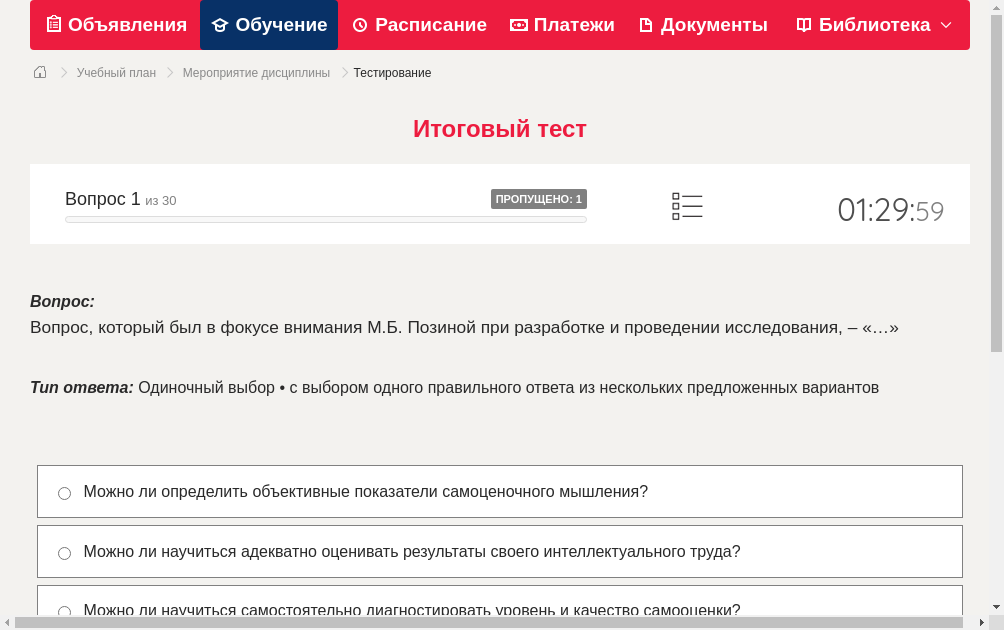Click the home icon in the breadcrumb
This screenshot has width=1004, height=630.
tap(39, 72)
